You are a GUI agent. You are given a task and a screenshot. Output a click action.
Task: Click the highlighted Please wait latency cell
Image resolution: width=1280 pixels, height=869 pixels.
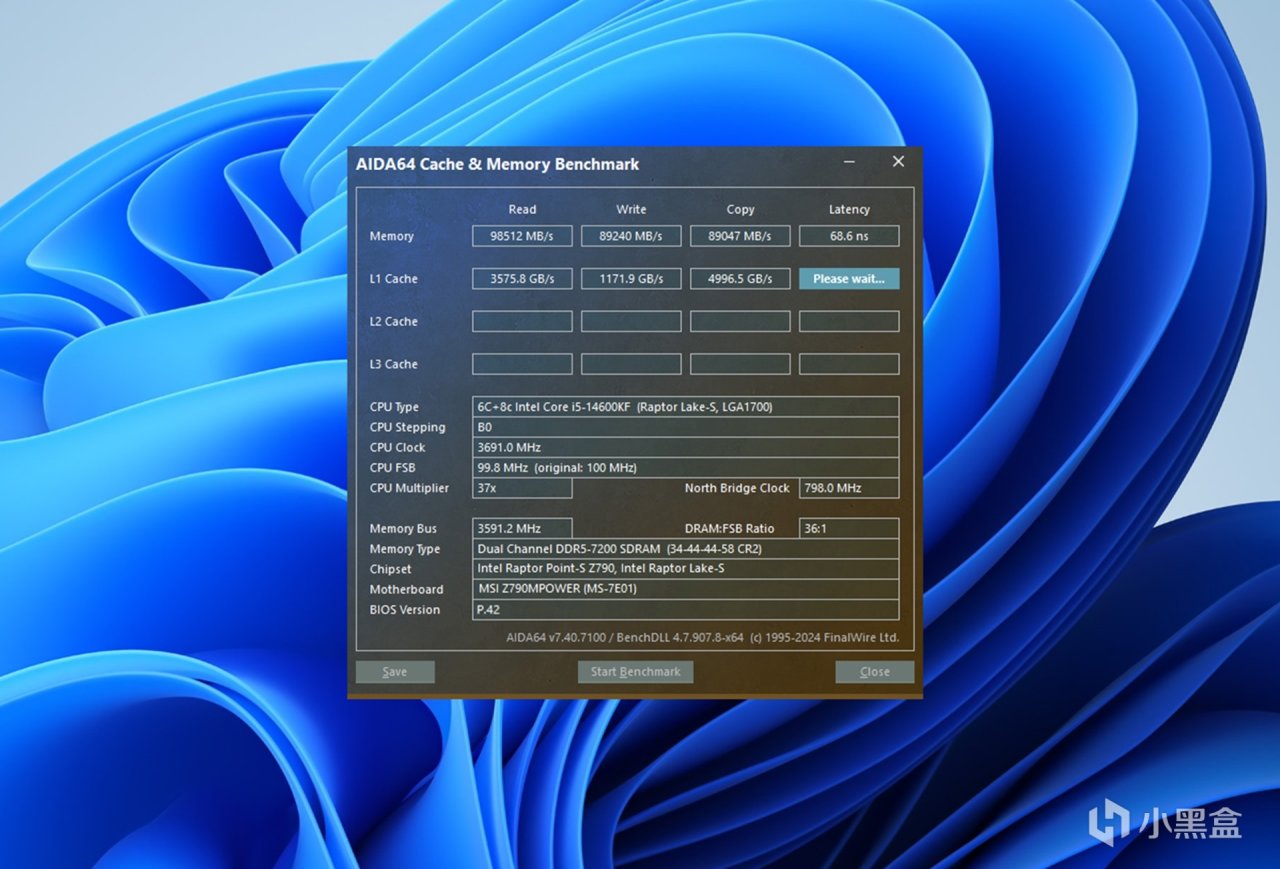(x=849, y=279)
